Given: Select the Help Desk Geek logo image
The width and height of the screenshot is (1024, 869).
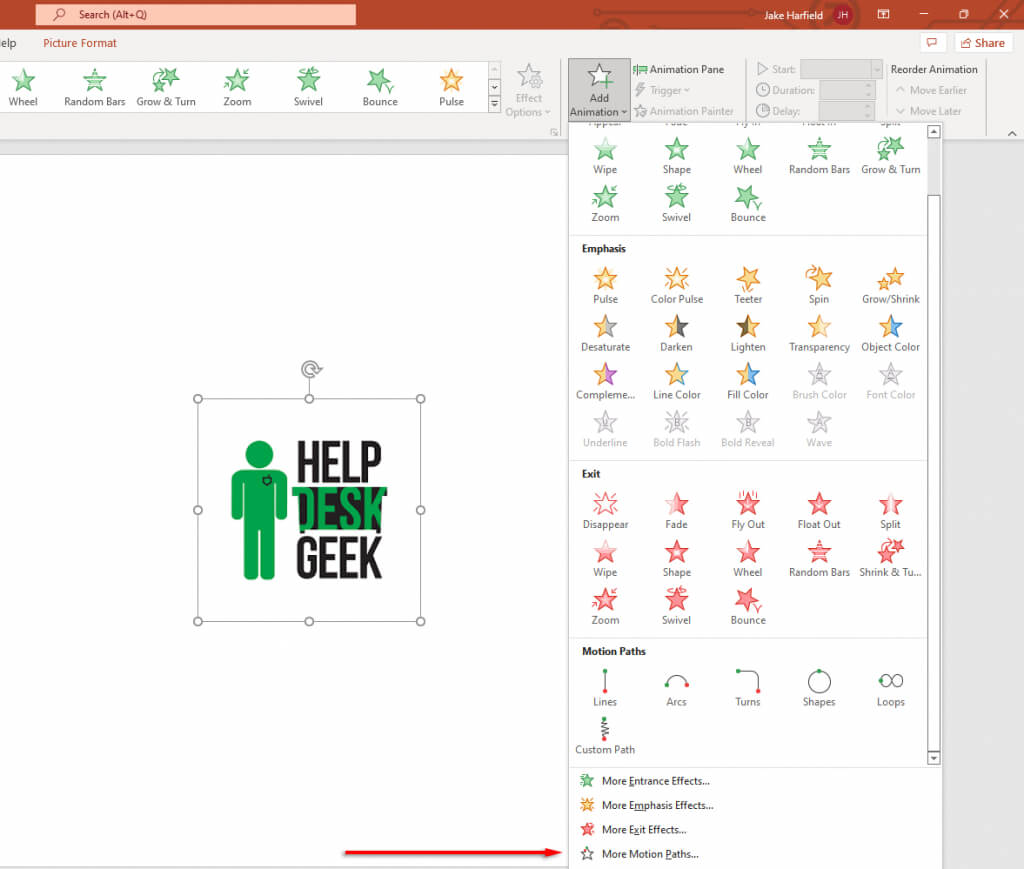Looking at the screenshot, I should [x=309, y=510].
